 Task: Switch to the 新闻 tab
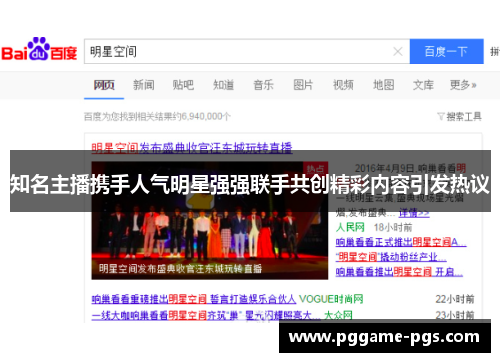(144, 85)
